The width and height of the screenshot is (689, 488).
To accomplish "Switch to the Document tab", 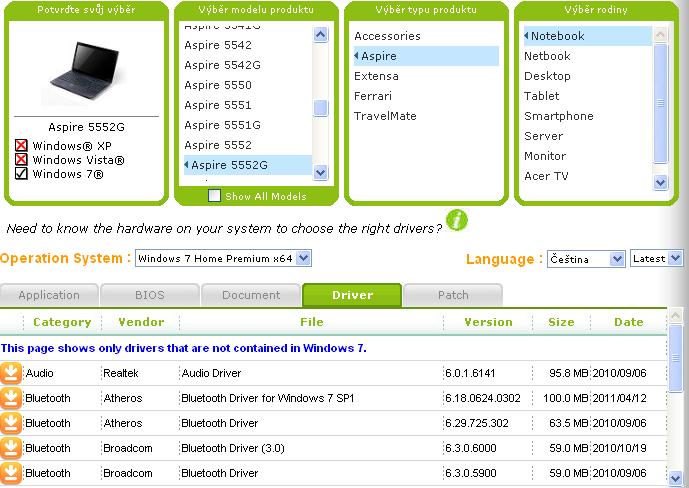I will point(251,295).
